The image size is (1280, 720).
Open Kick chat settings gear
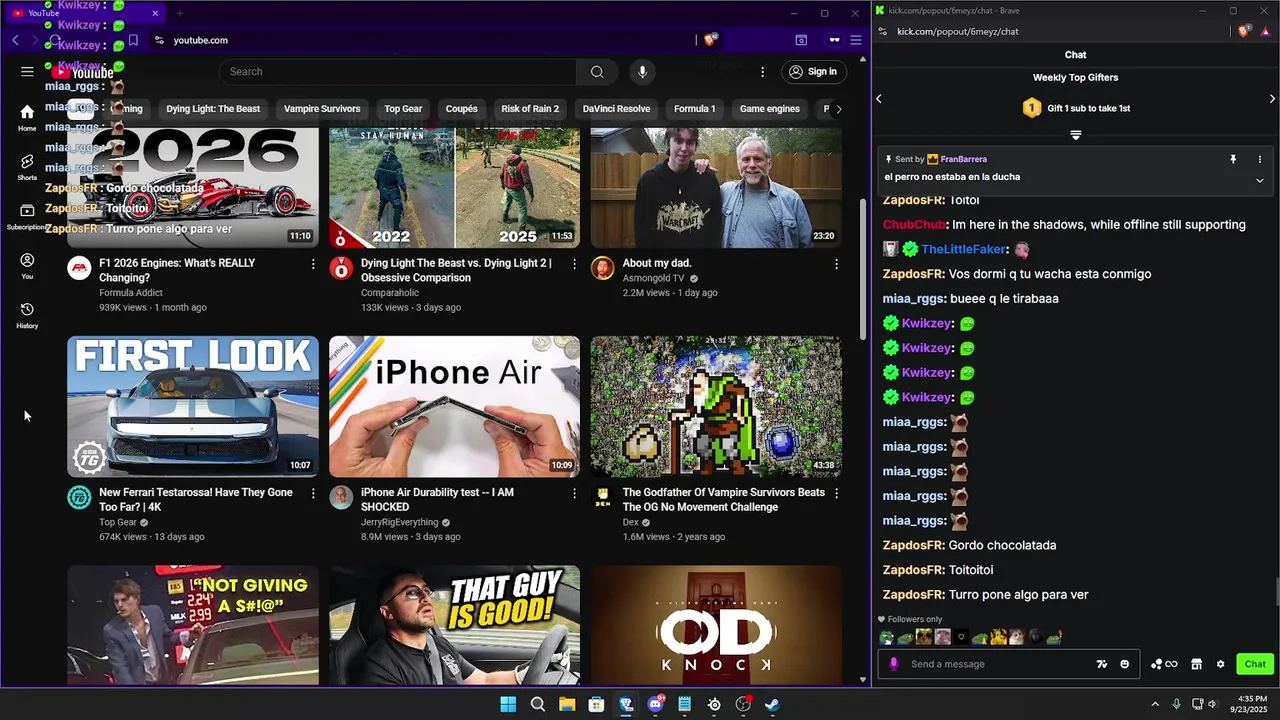(x=1220, y=664)
